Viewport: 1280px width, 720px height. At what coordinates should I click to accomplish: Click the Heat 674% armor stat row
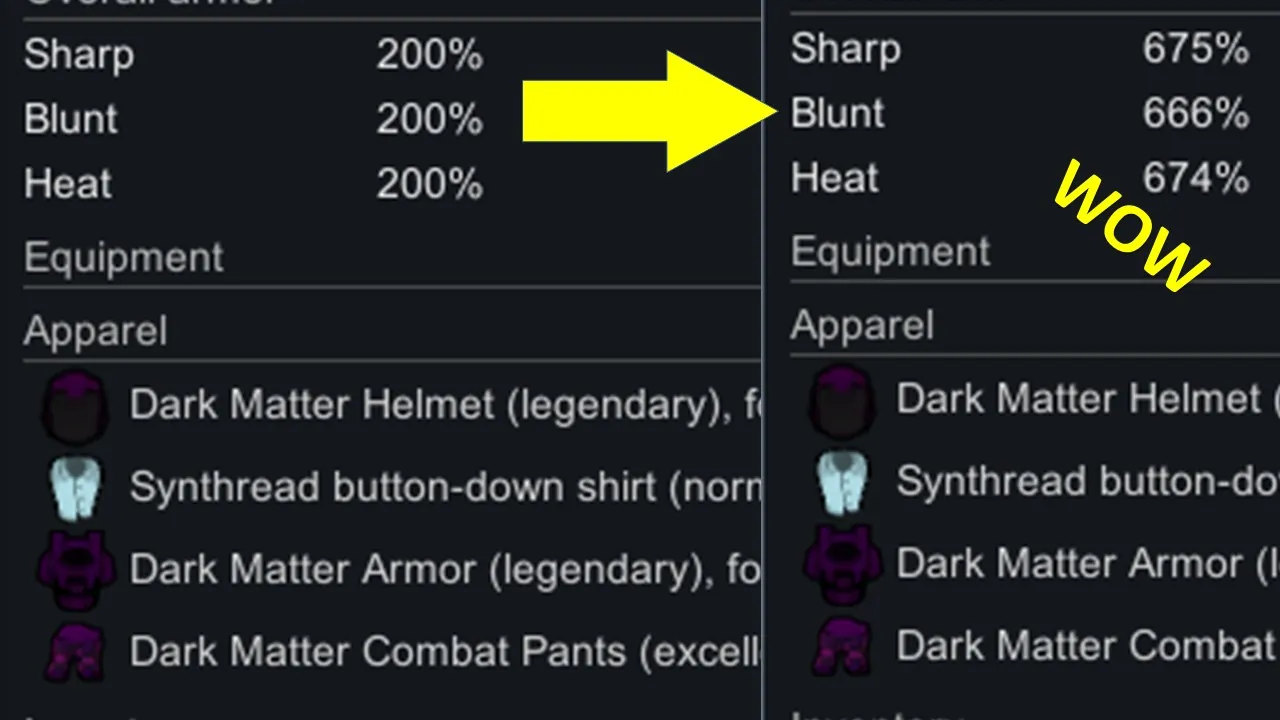(1020, 179)
